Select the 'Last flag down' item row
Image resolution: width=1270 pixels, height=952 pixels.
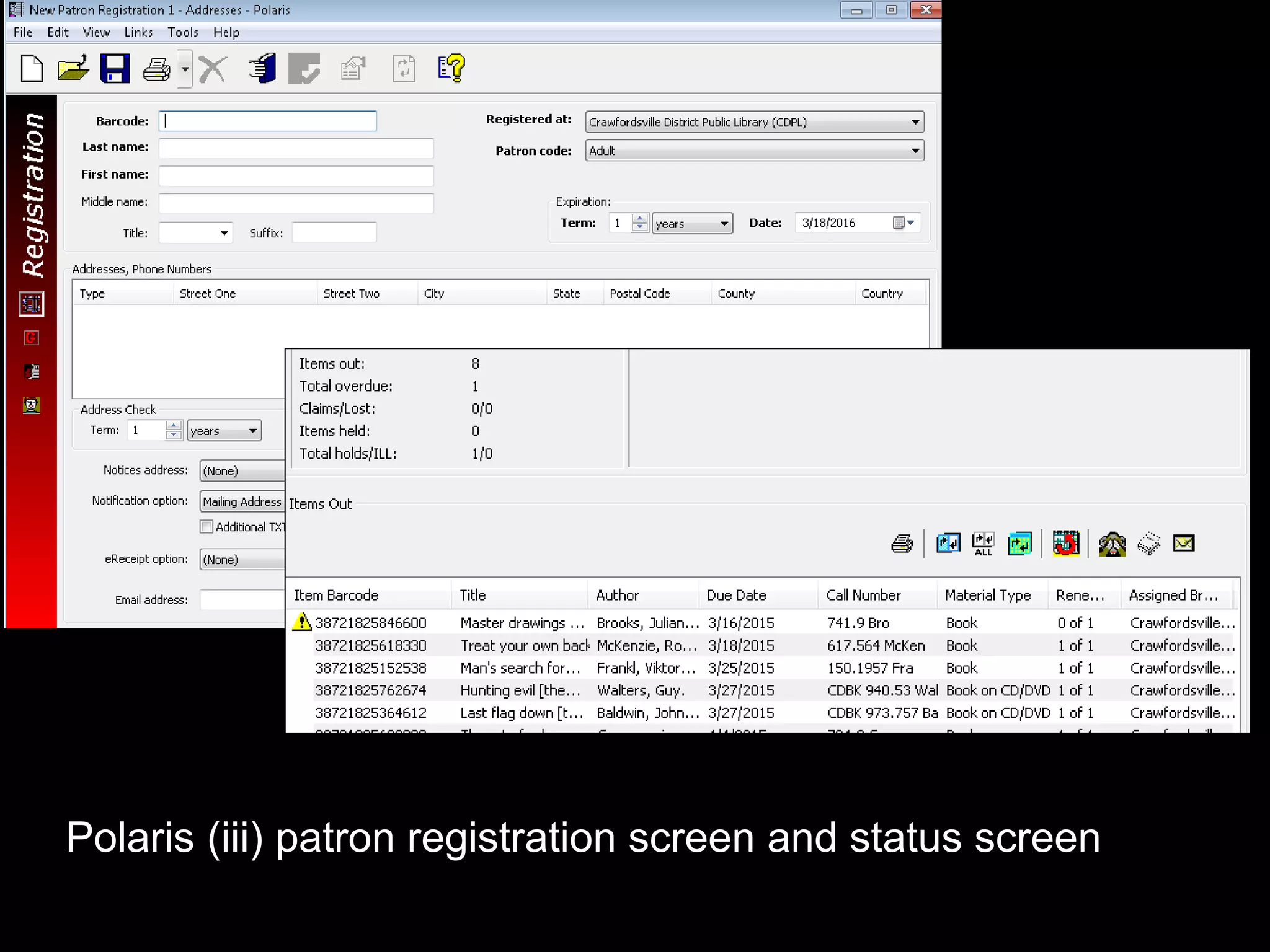tap(763, 713)
